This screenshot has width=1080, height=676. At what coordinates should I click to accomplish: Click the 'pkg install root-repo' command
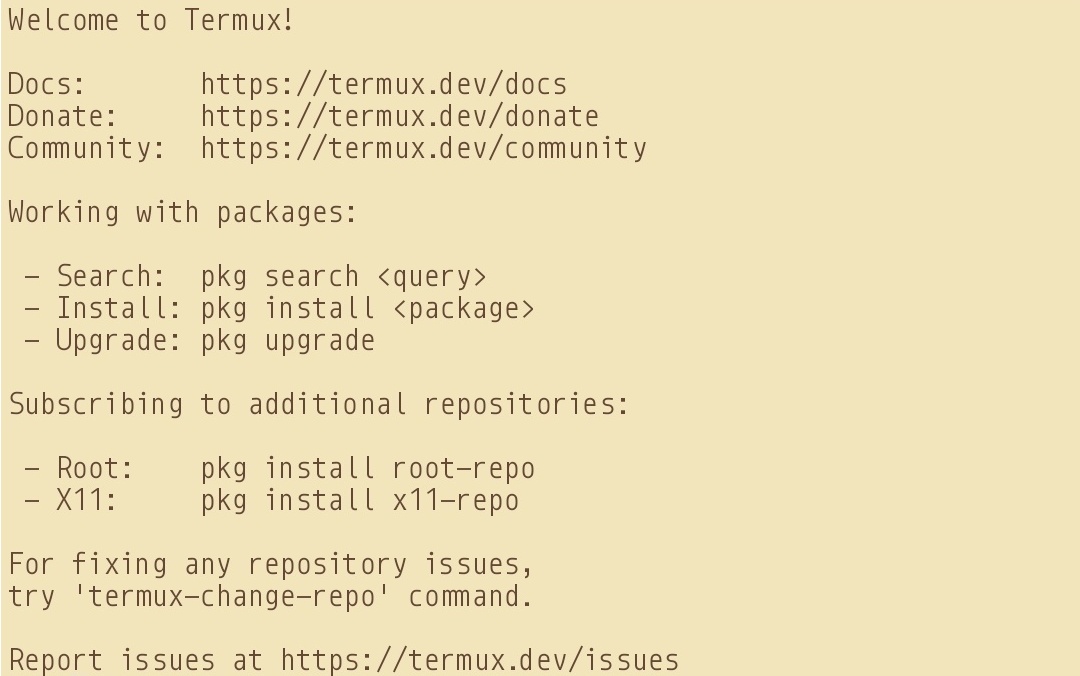(367, 468)
